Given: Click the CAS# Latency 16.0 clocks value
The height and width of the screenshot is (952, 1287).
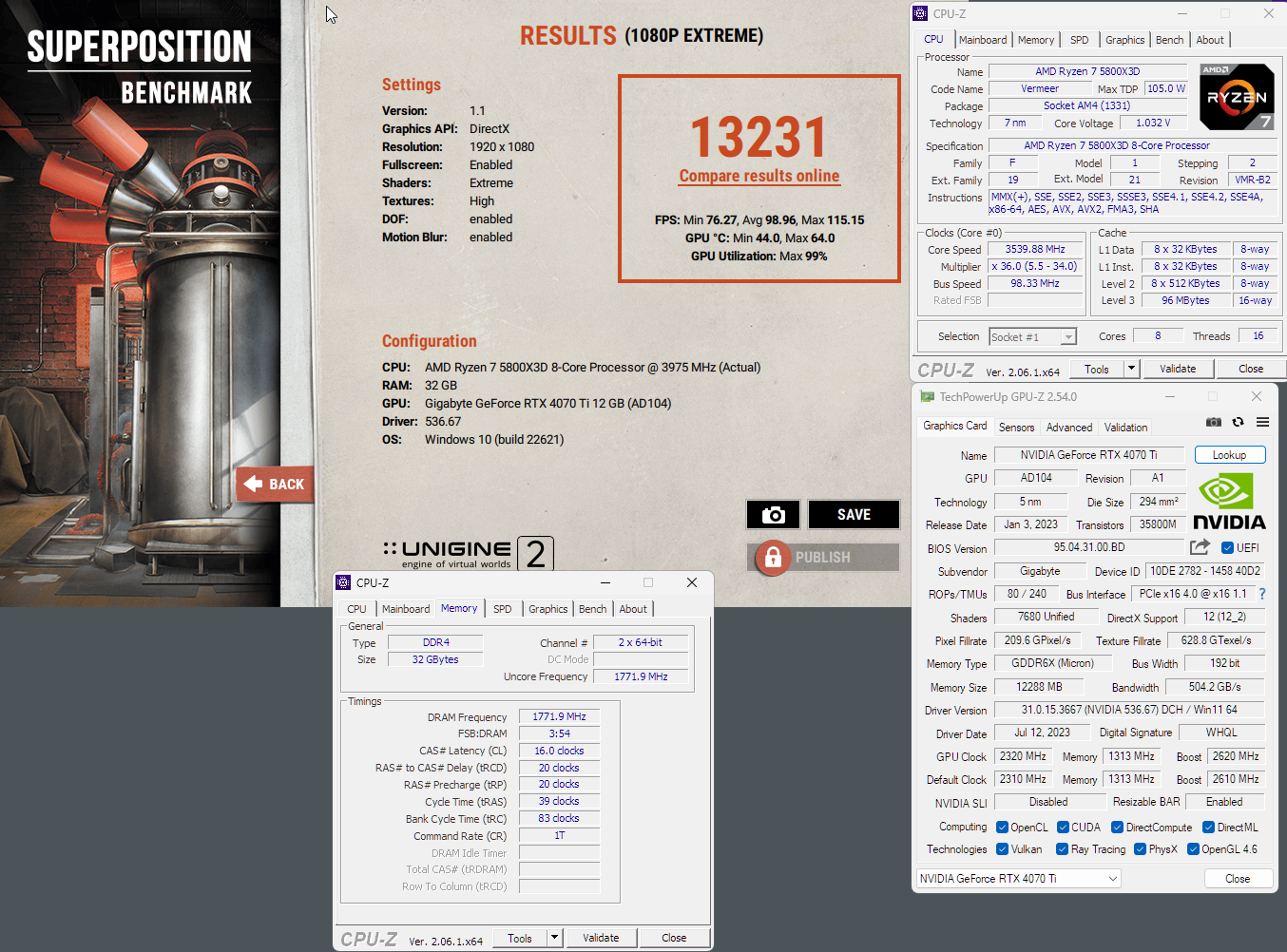Looking at the screenshot, I should (x=559, y=751).
